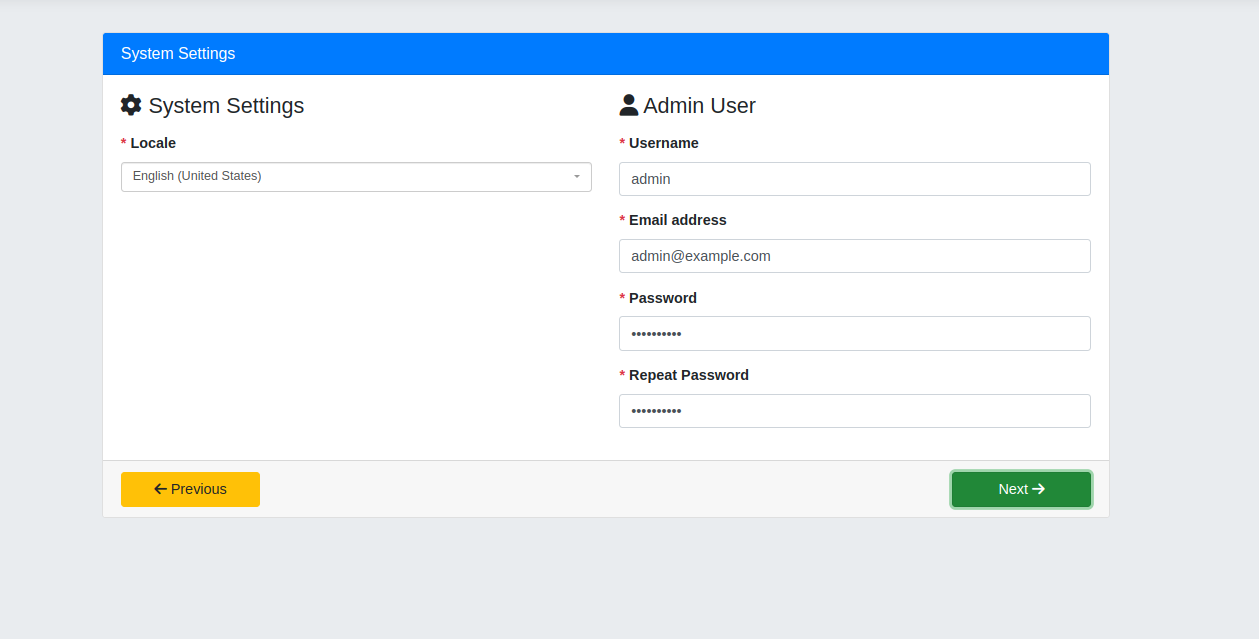This screenshot has width=1259, height=639.
Task: Go back using the yellow Previous button
Action: [x=190, y=489]
